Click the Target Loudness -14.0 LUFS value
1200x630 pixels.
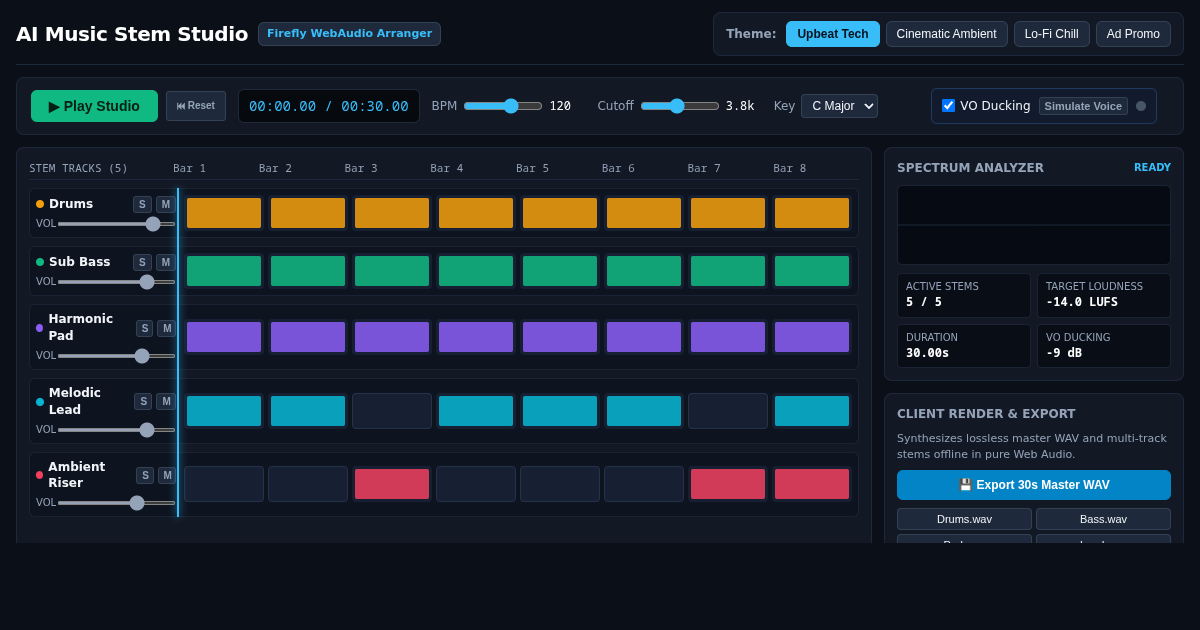[1082, 302]
